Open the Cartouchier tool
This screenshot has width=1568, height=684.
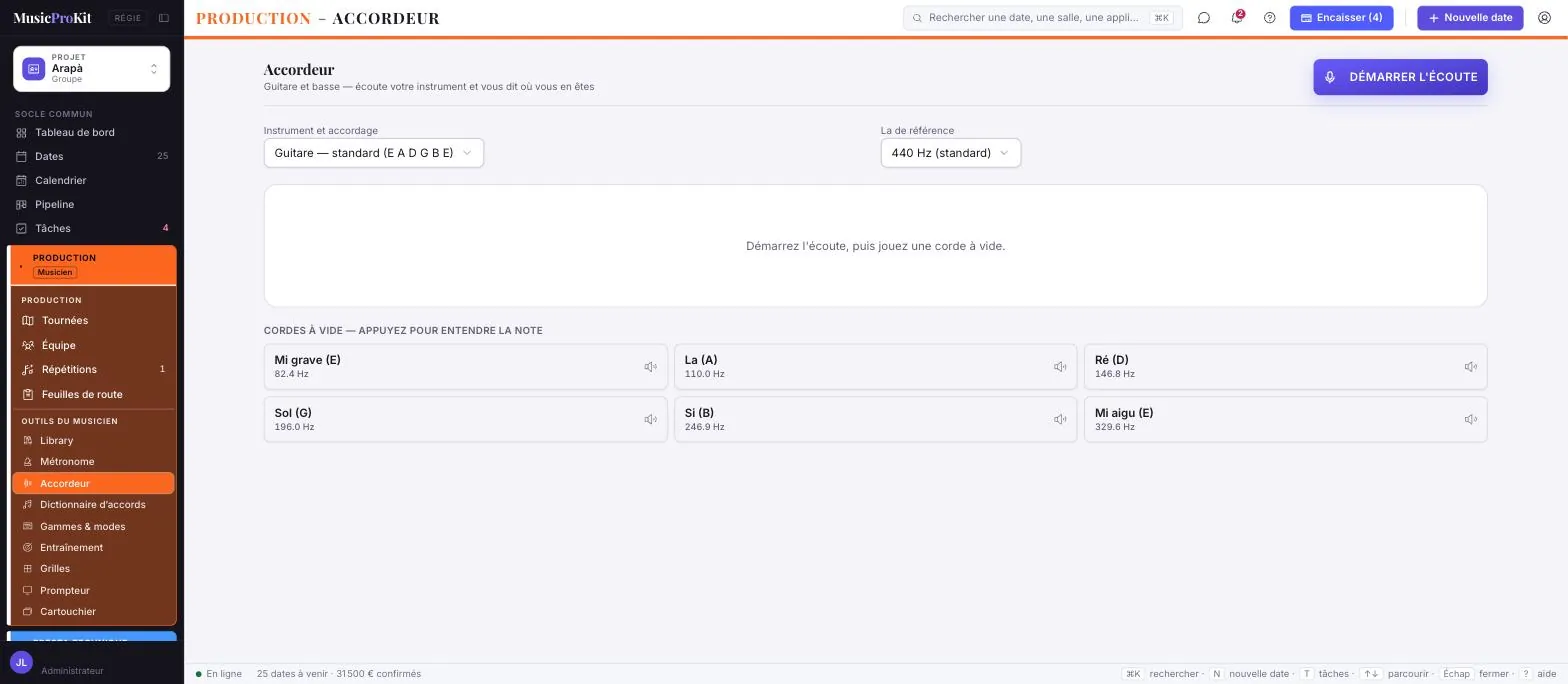point(94,611)
